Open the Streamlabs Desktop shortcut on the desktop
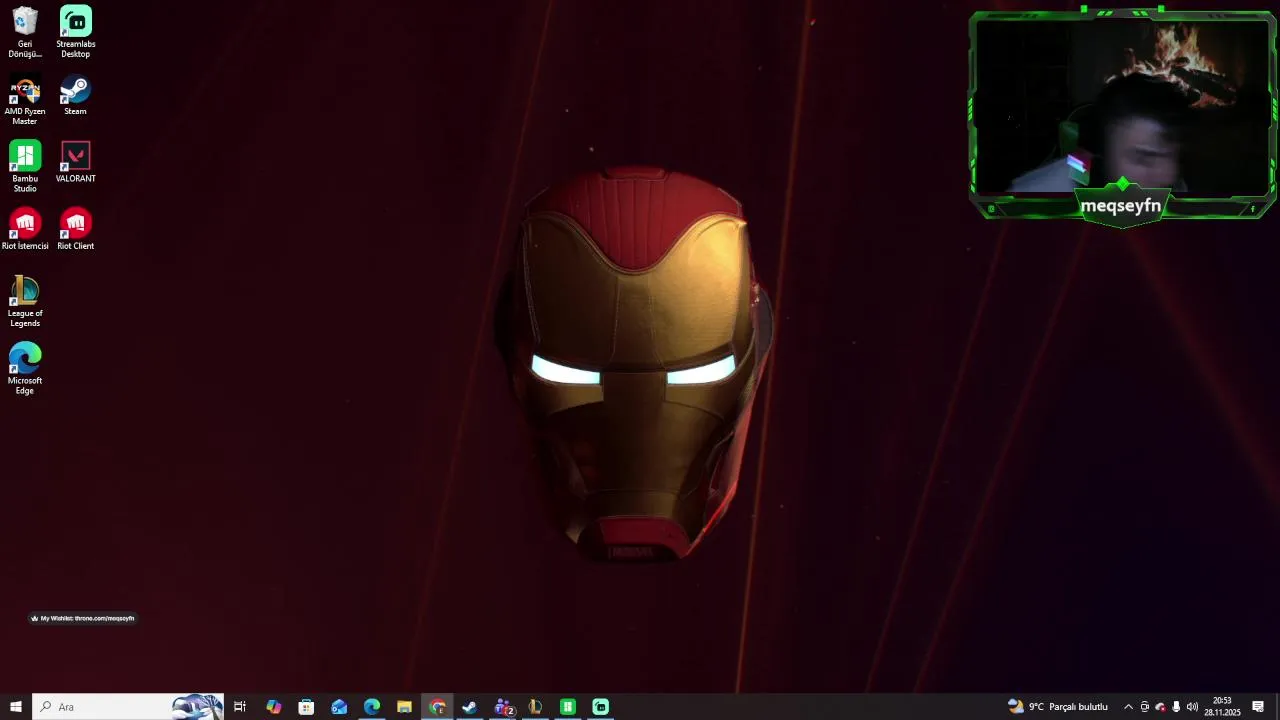 (75, 32)
